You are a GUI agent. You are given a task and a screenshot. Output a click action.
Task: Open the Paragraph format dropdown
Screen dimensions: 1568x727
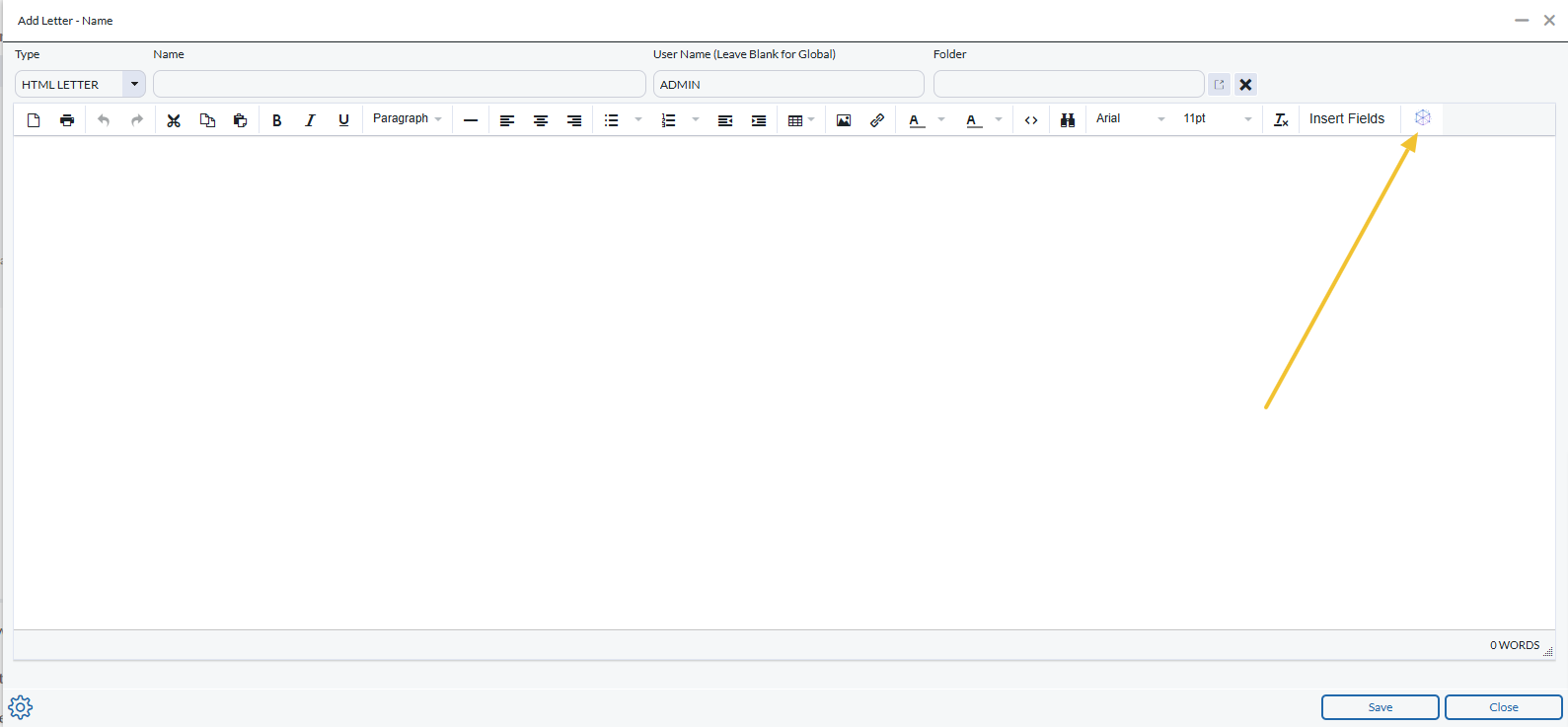tap(407, 119)
